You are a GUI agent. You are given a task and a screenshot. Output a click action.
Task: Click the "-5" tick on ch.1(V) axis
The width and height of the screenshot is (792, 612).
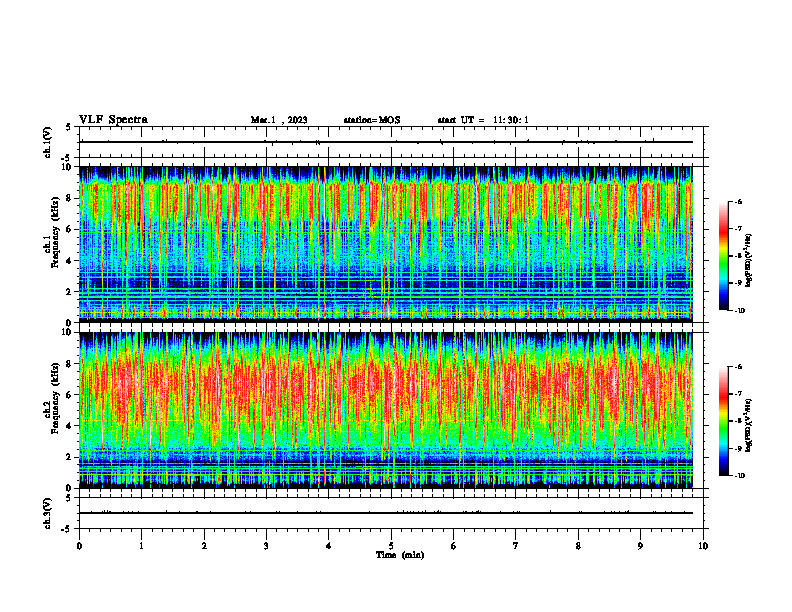pyautogui.click(x=67, y=158)
